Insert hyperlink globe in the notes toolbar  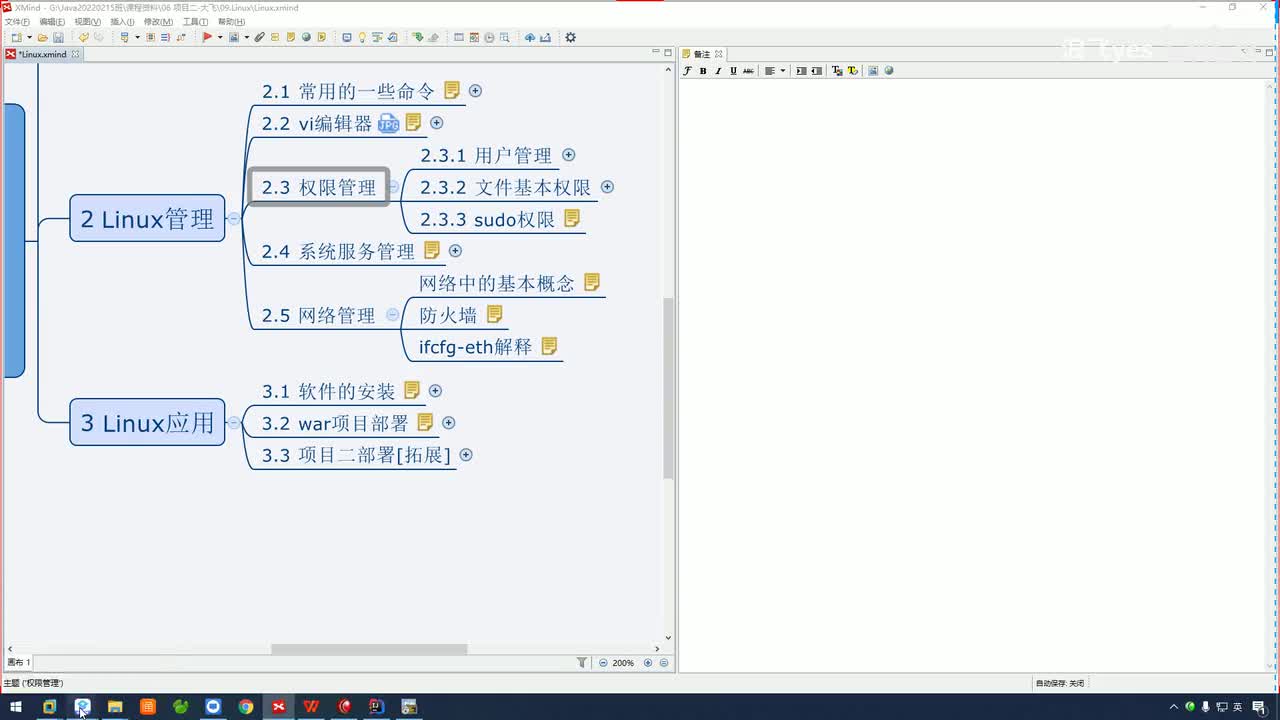[889, 71]
